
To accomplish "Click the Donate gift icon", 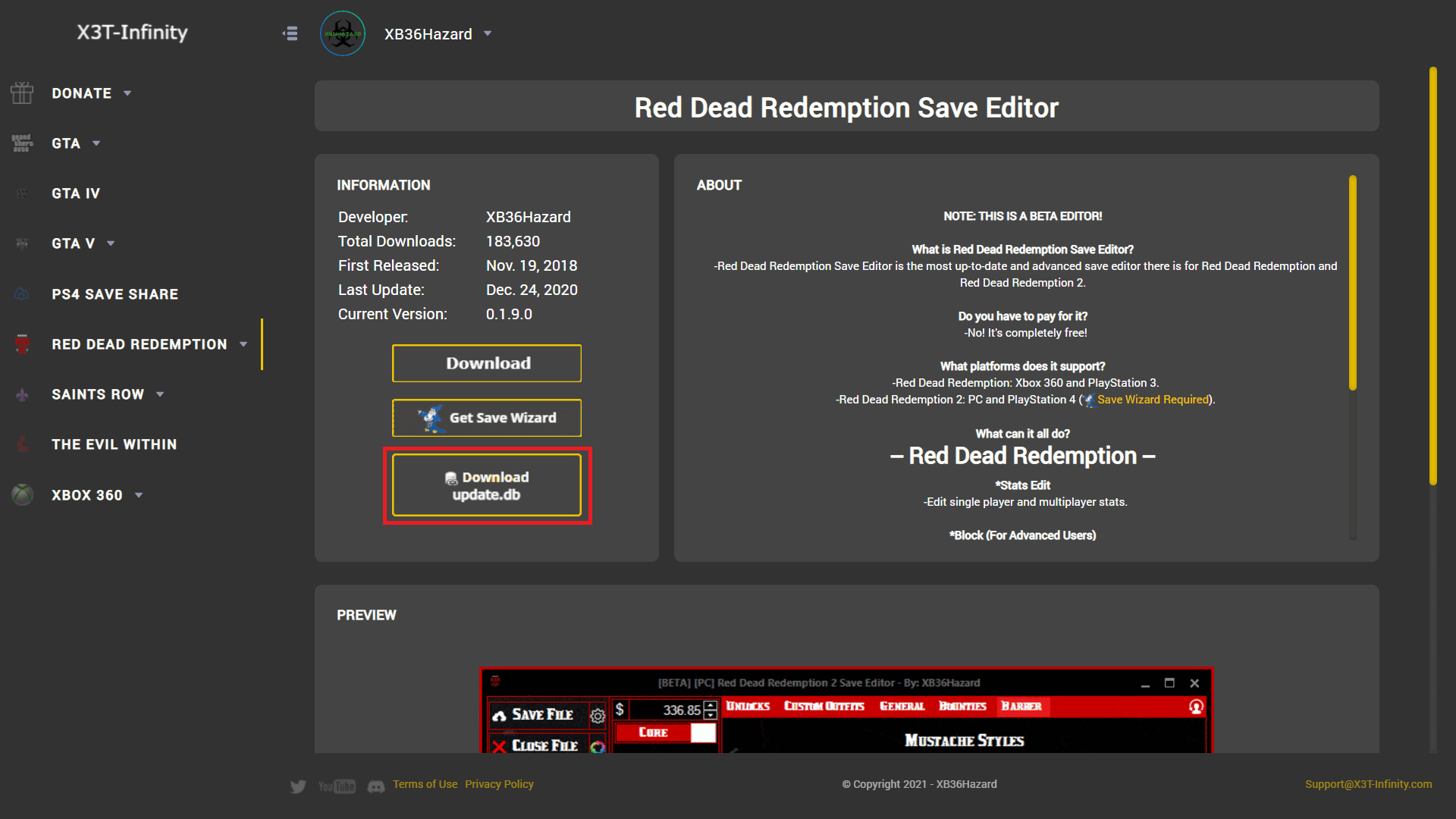I will pos(22,93).
